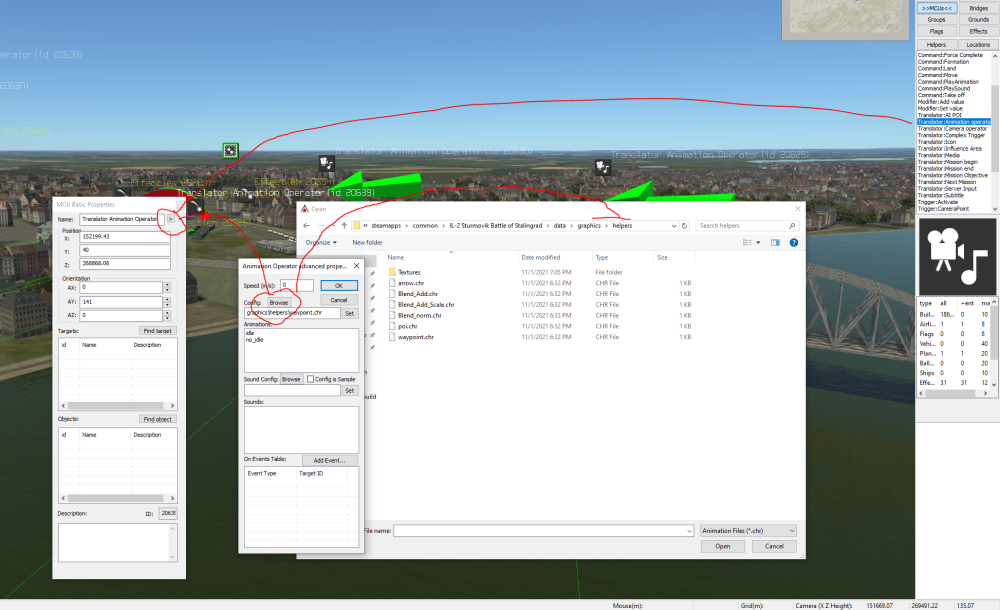Viewport: 1000px width, 610px height.
Task: Click the Up folder arrow in Open dialog
Action: pyautogui.click(x=342, y=226)
